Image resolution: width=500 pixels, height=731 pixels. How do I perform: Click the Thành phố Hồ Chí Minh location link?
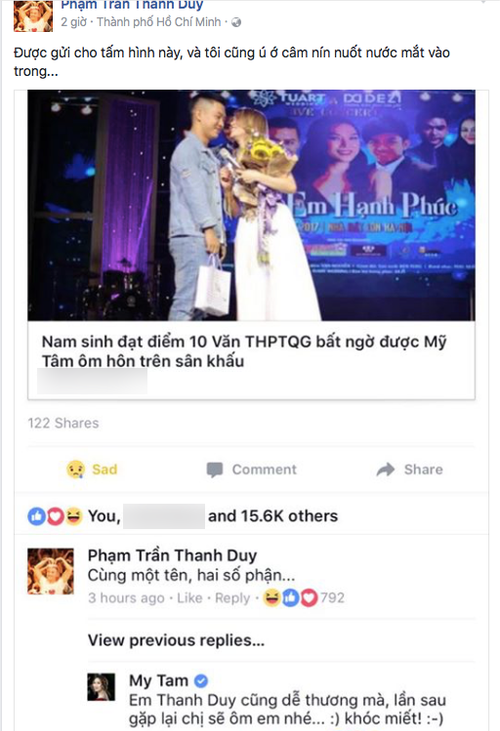click(159, 22)
